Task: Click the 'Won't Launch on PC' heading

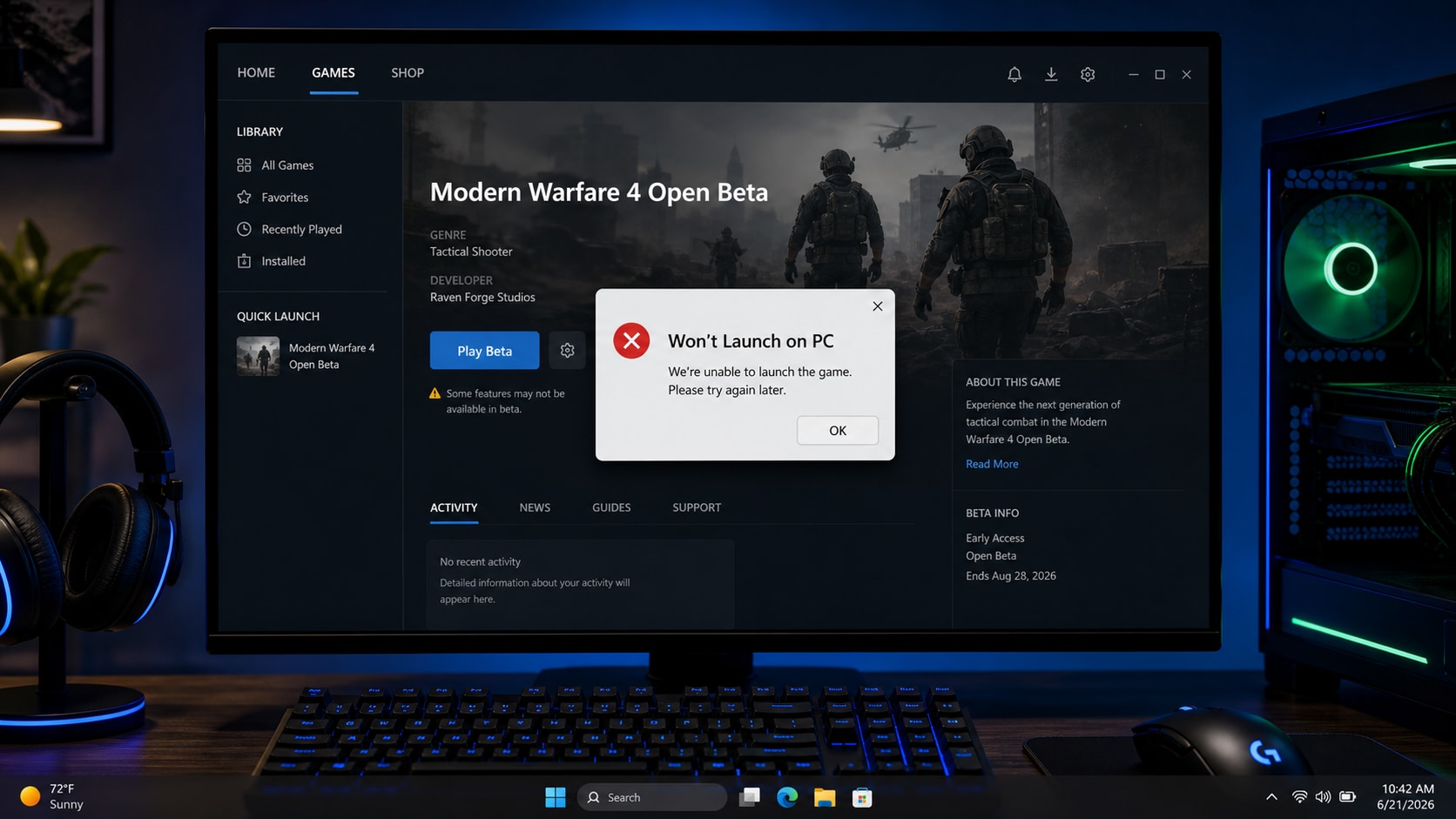Action: [751, 341]
